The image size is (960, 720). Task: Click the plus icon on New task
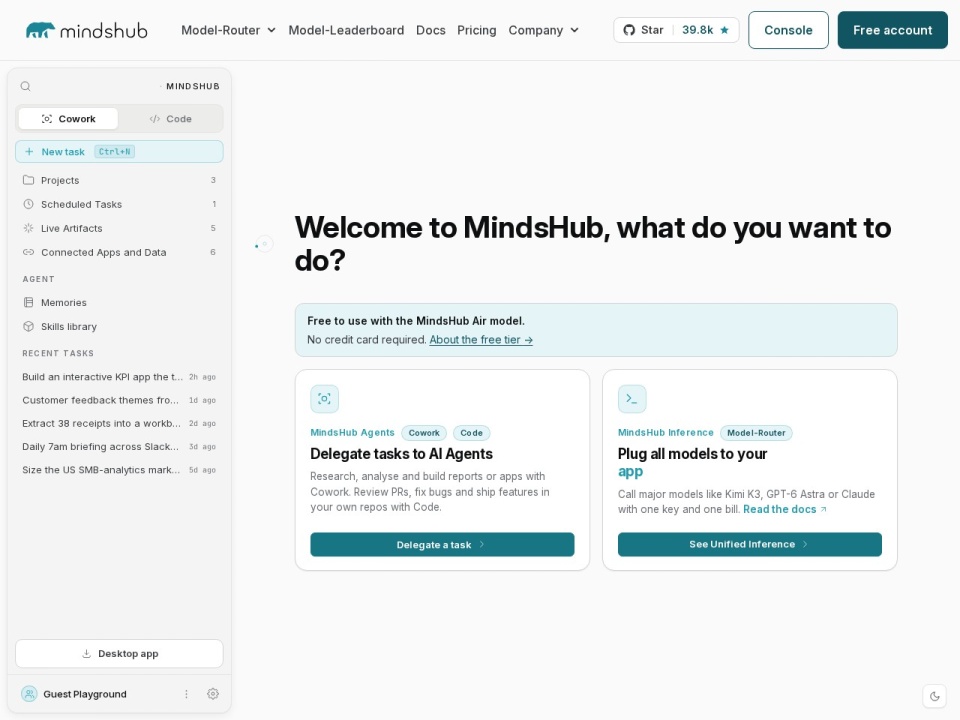click(x=29, y=151)
